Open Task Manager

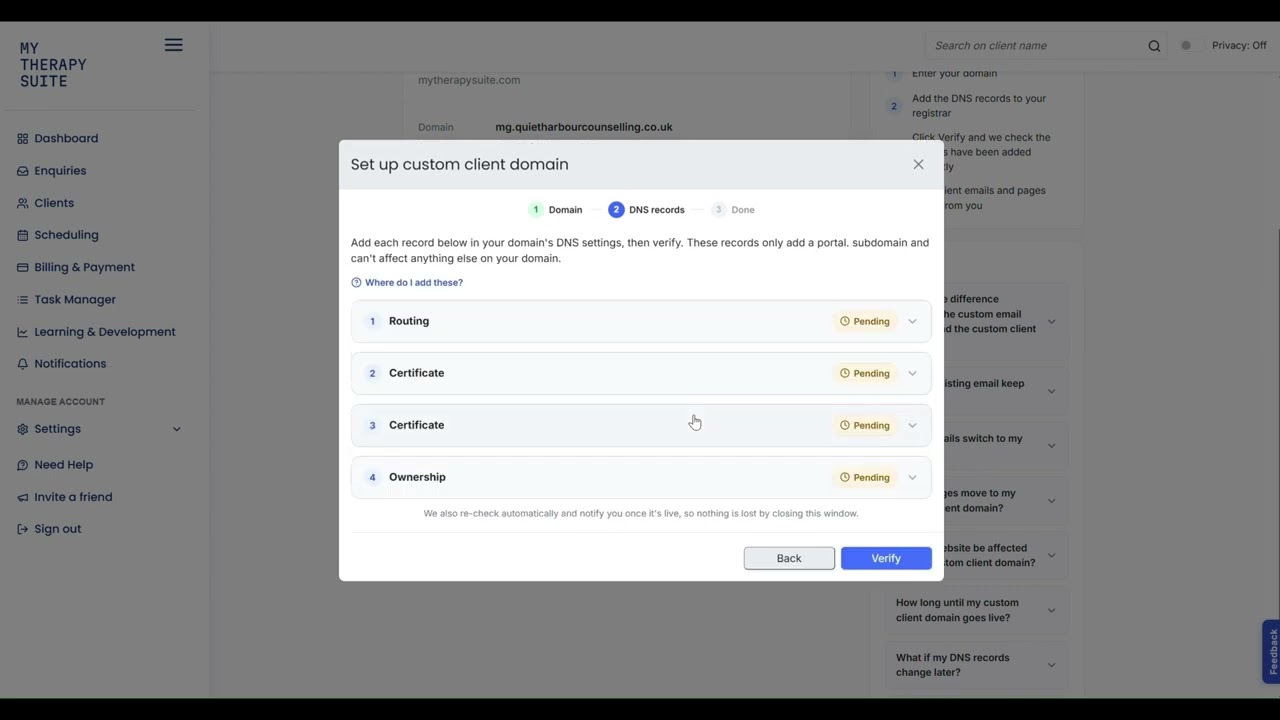[x=75, y=299]
